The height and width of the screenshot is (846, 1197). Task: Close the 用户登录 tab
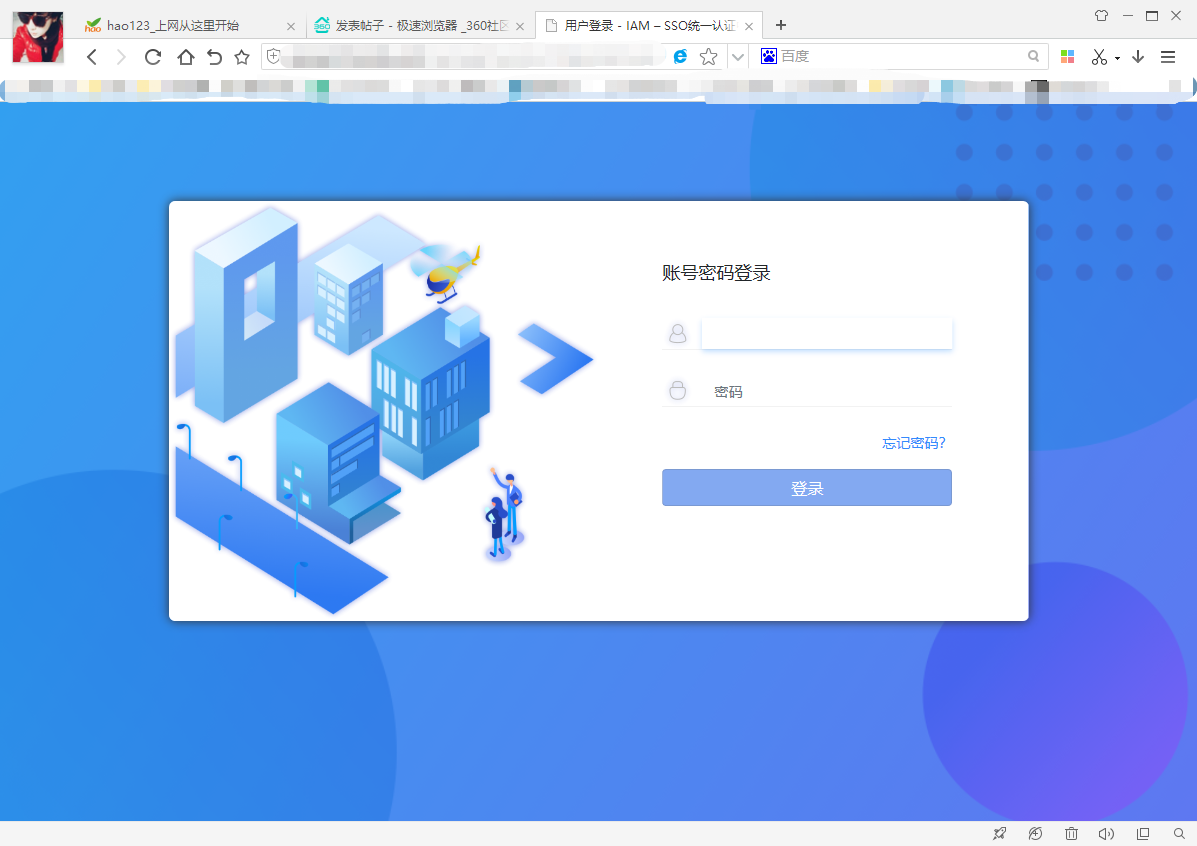pyautogui.click(x=749, y=26)
